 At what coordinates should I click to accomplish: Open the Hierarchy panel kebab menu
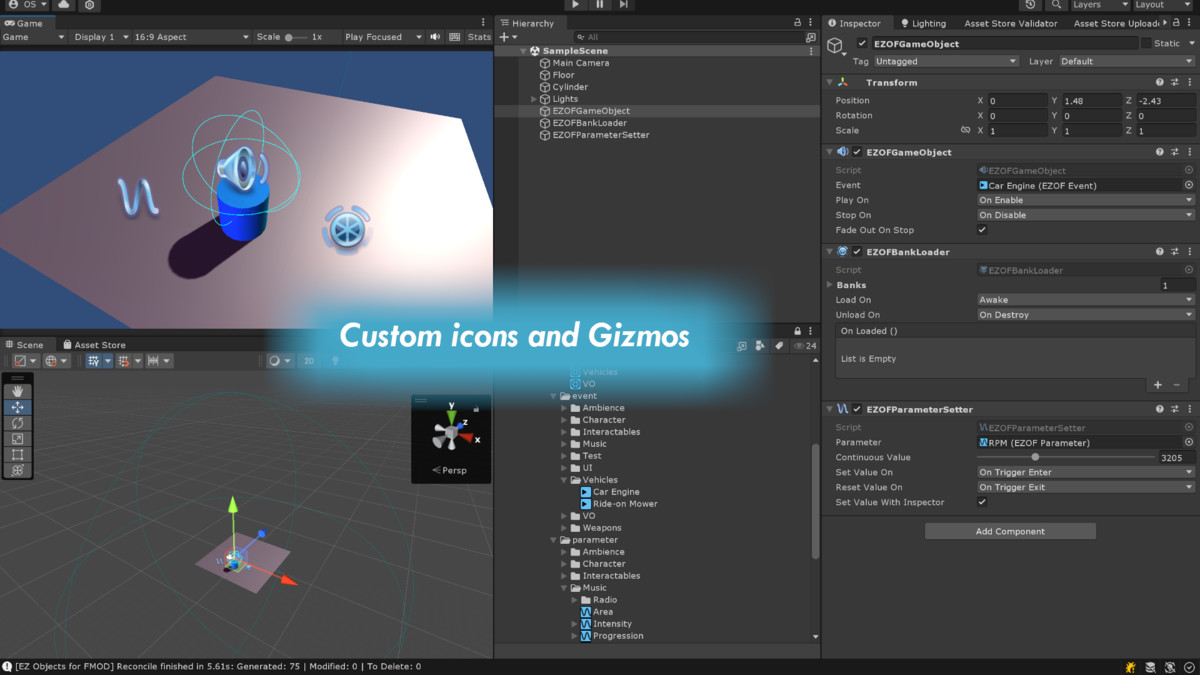click(811, 23)
